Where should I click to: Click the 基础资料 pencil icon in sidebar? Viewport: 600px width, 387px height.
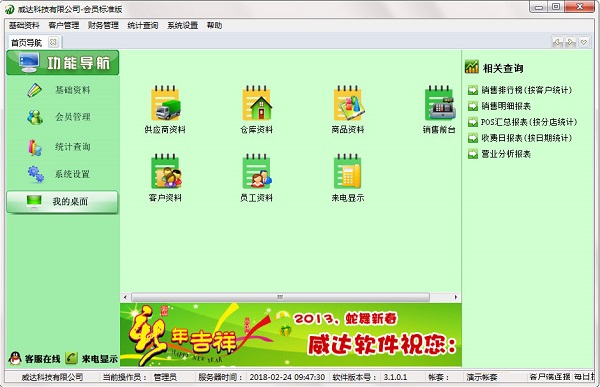[34, 90]
